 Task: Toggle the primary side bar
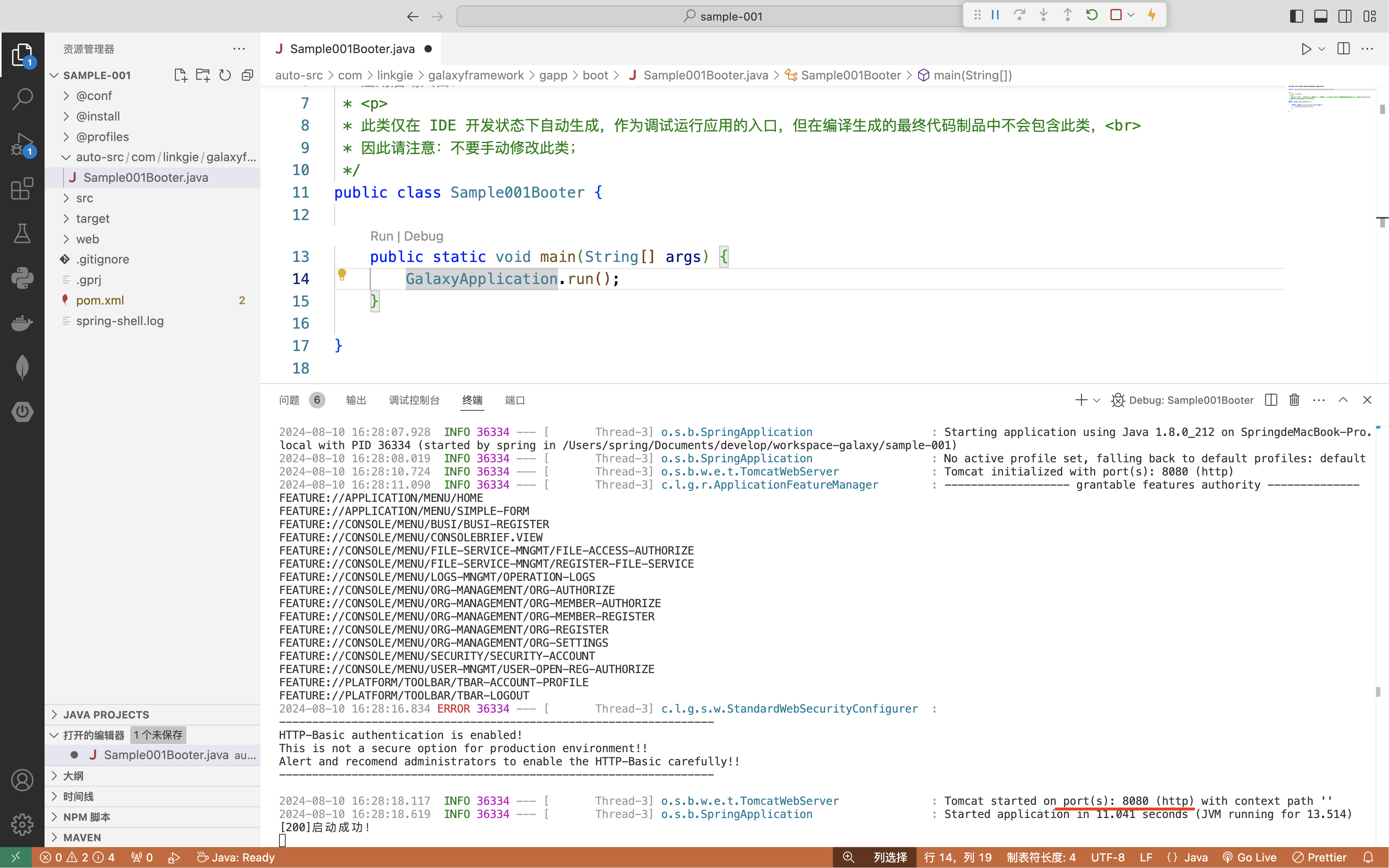point(1297,16)
